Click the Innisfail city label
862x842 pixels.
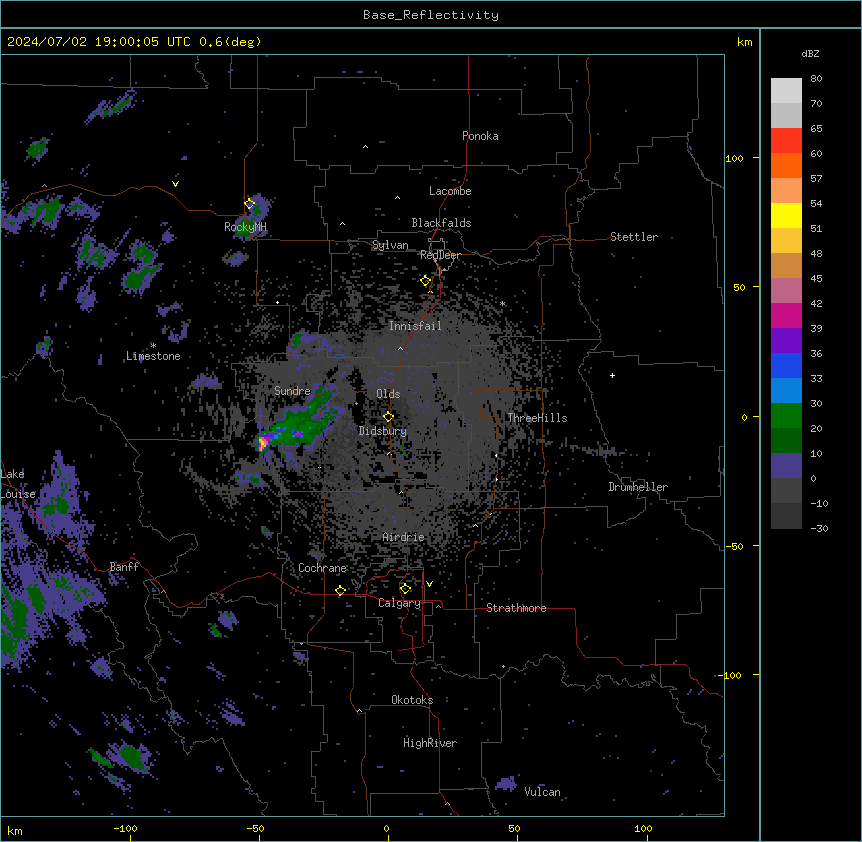[415, 326]
